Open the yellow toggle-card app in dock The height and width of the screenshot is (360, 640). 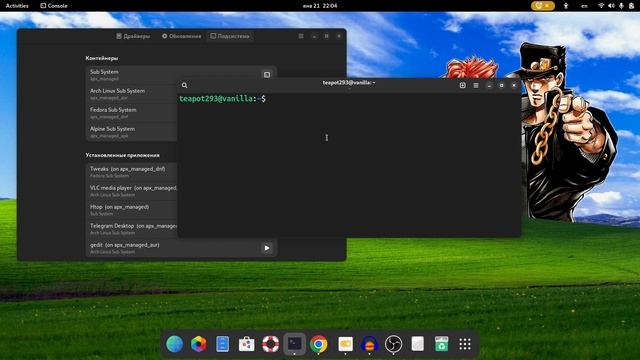pos(345,344)
